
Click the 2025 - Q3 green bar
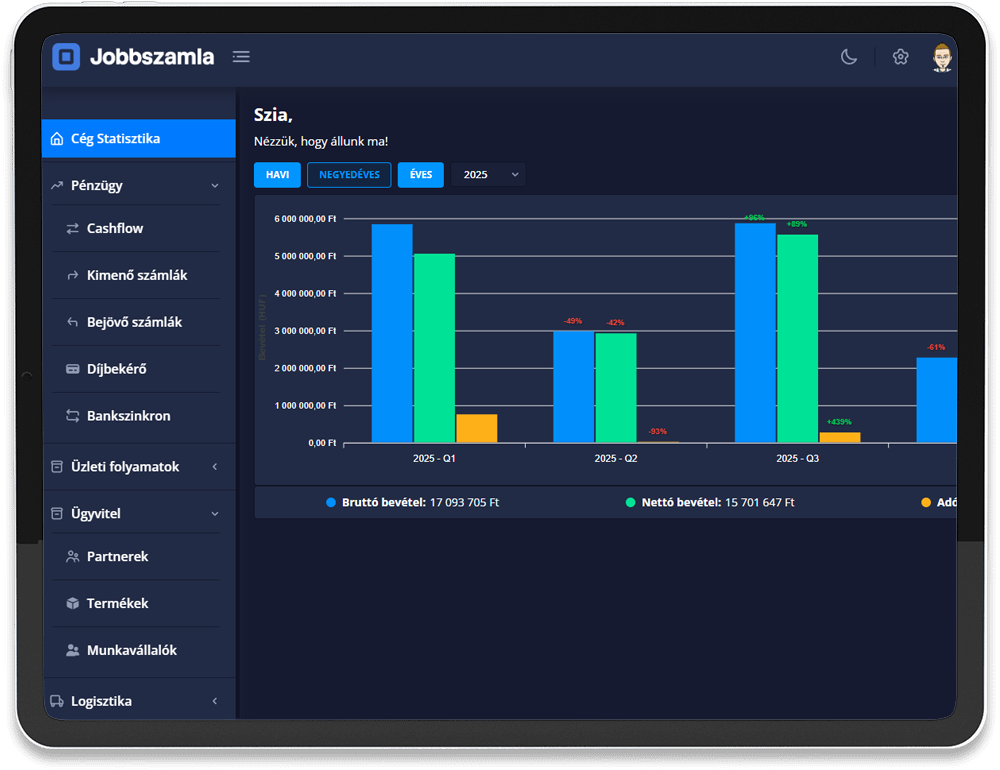798,339
